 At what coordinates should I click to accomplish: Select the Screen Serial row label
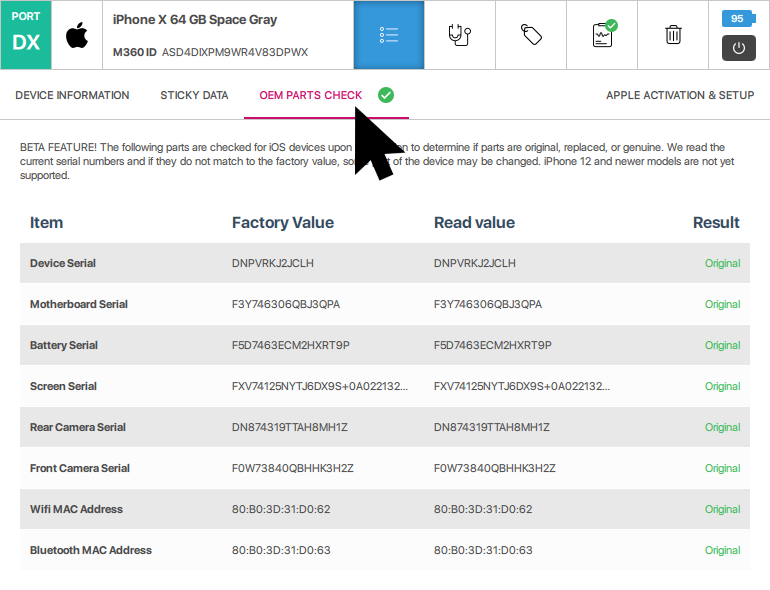tap(63, 386)
